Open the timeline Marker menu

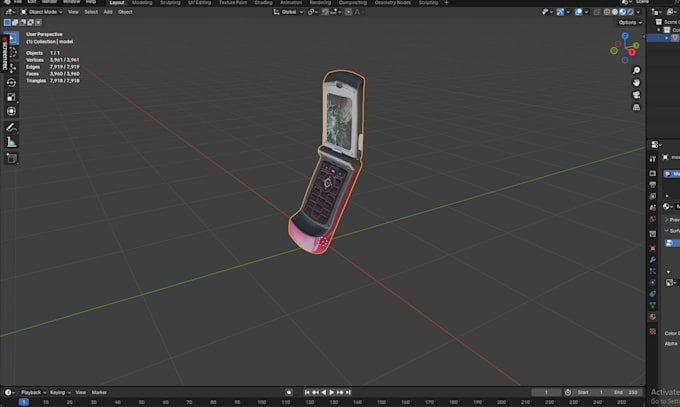(99, 392)
